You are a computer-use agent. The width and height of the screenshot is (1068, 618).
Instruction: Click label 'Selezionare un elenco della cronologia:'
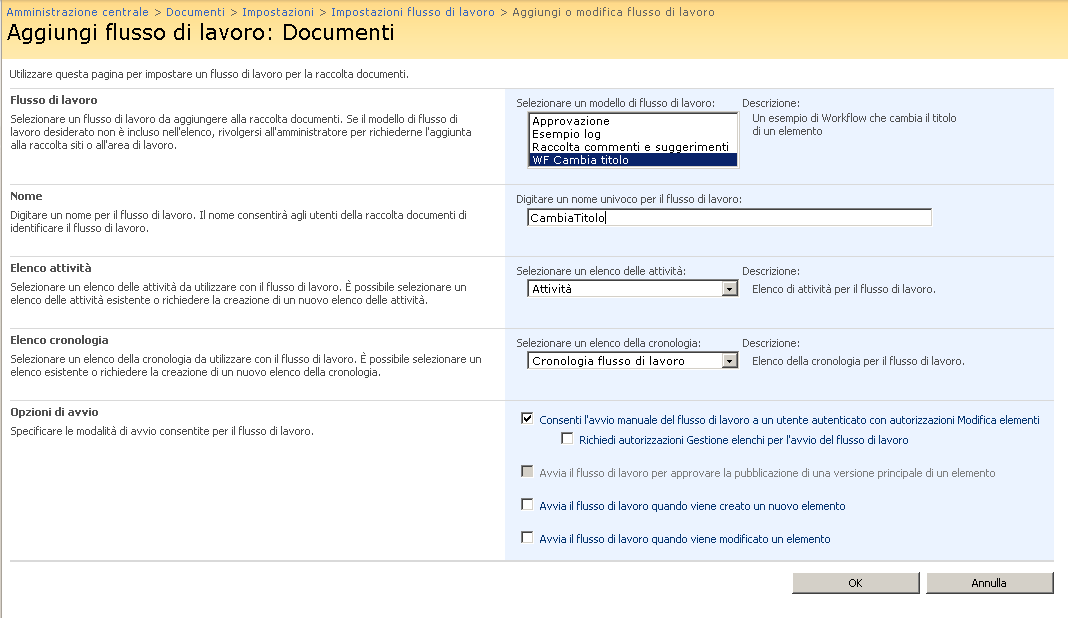coord(608,343)
